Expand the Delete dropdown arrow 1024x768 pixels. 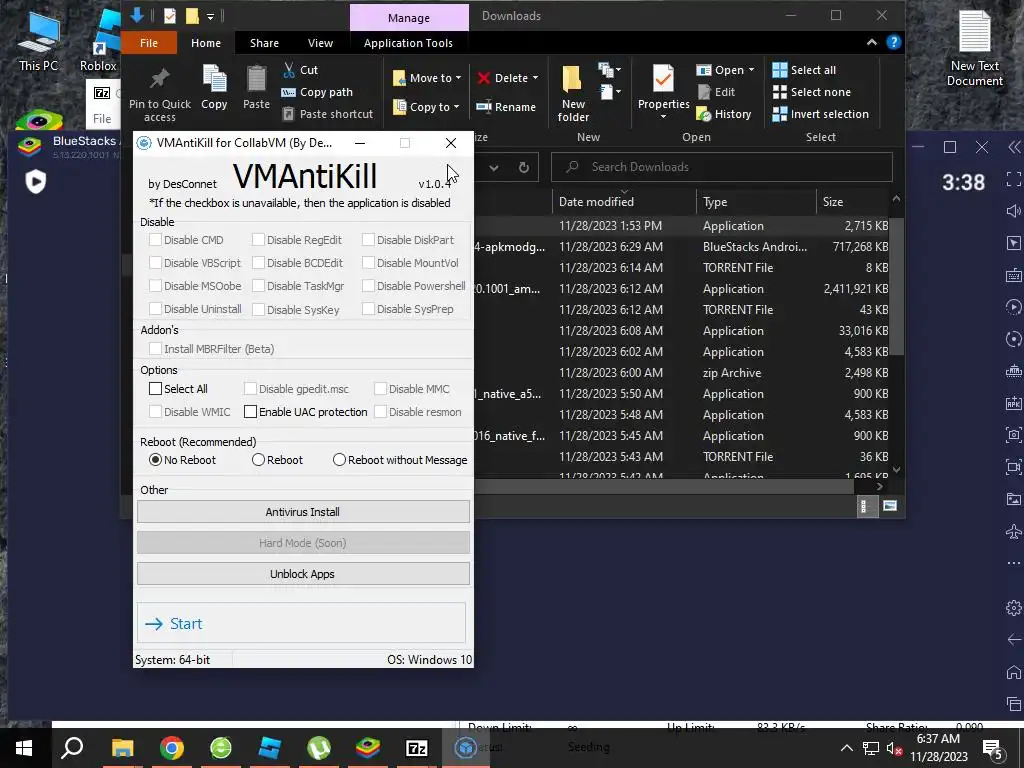pos(536,78)
